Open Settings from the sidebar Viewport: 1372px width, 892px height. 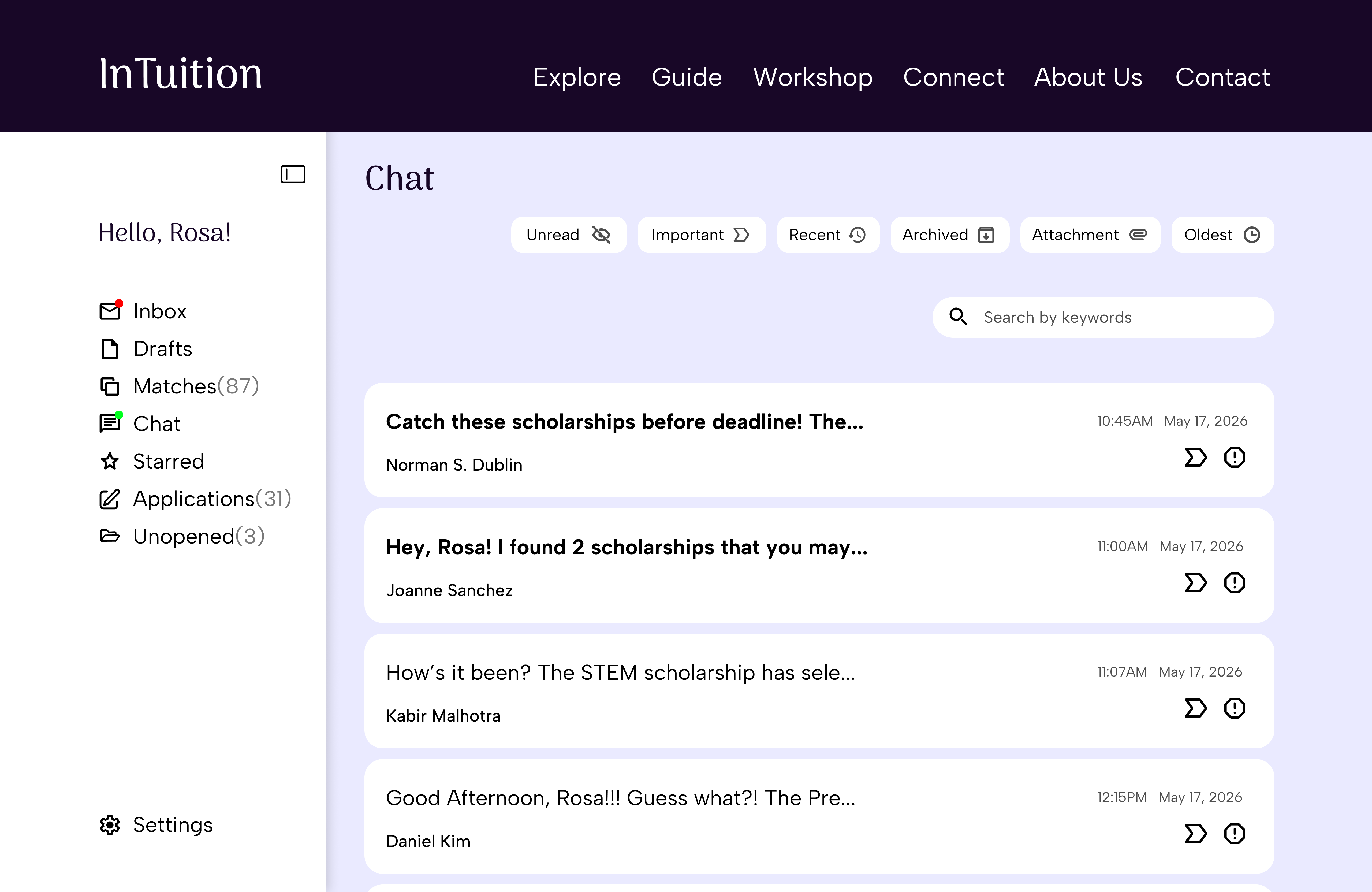tap(173, 825)
